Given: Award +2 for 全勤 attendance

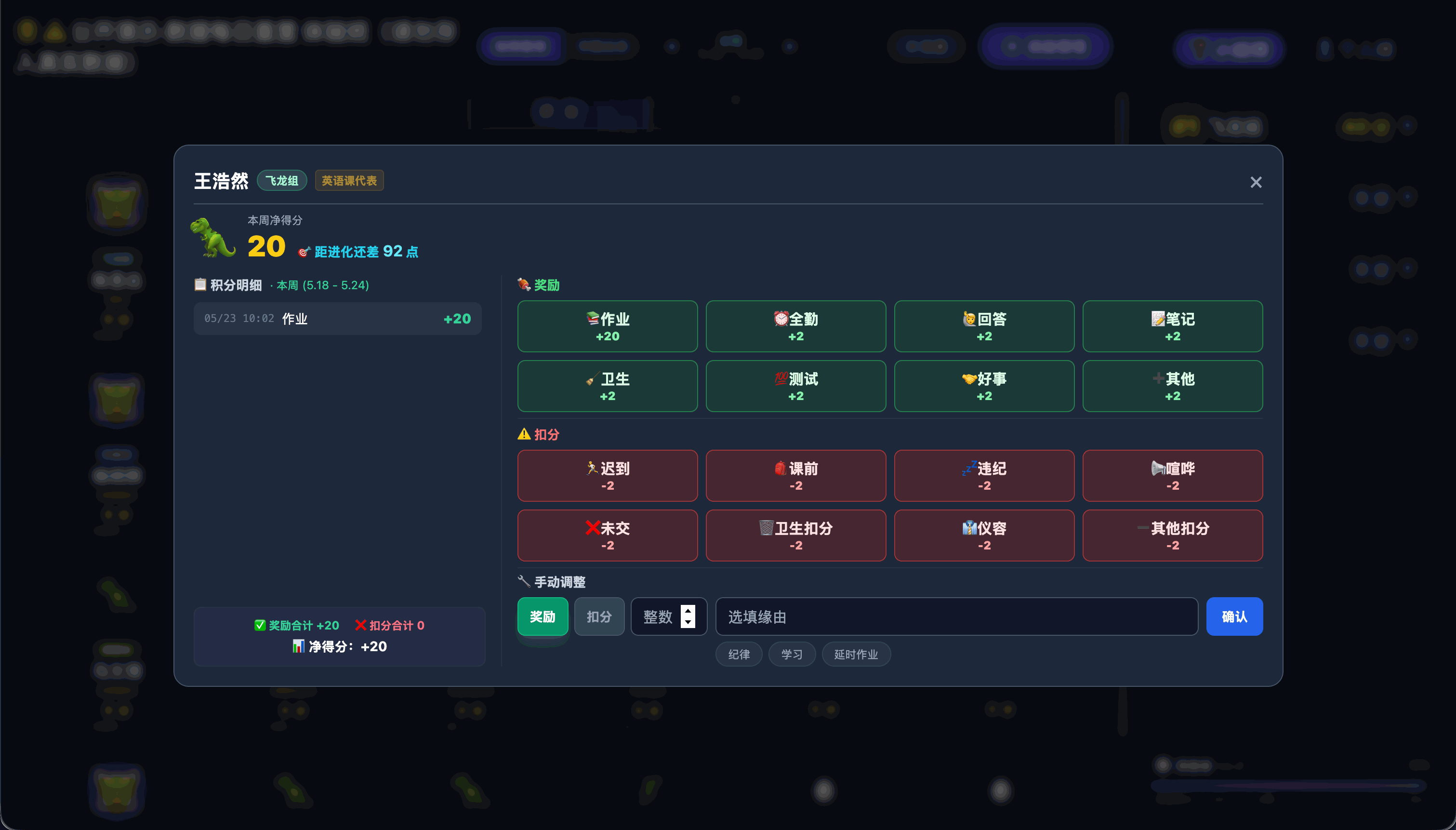Looking at the screenshot, I should click(x=796, y=326).
